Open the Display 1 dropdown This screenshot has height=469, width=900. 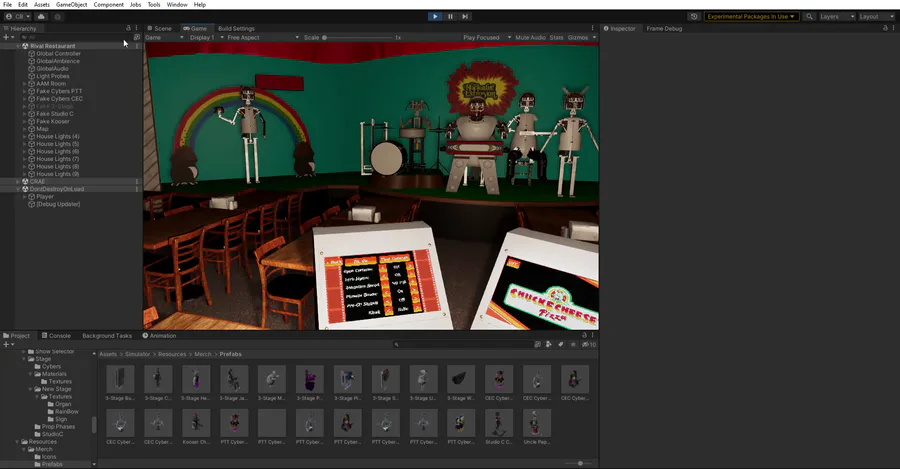point(207,37)
